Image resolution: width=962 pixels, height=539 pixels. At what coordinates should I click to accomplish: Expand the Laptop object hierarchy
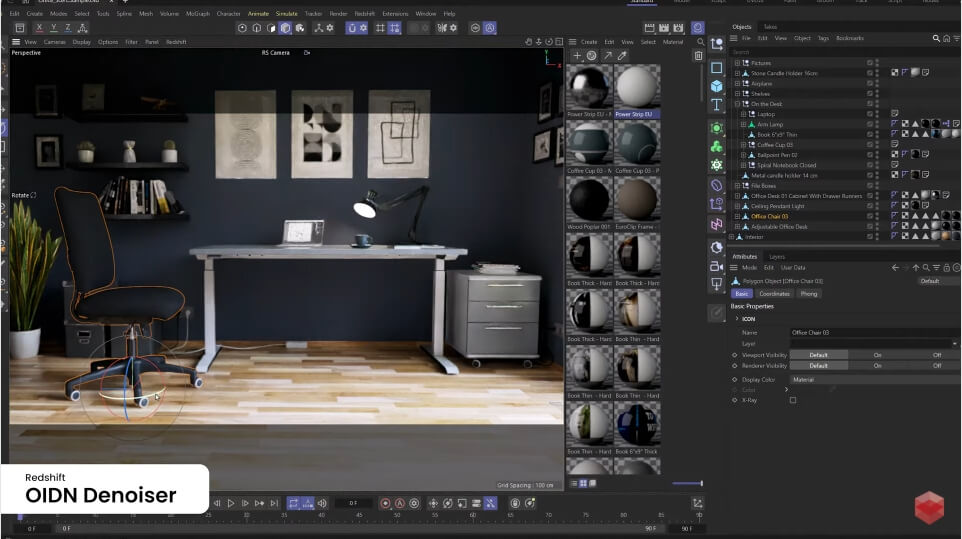click(744, 114)
